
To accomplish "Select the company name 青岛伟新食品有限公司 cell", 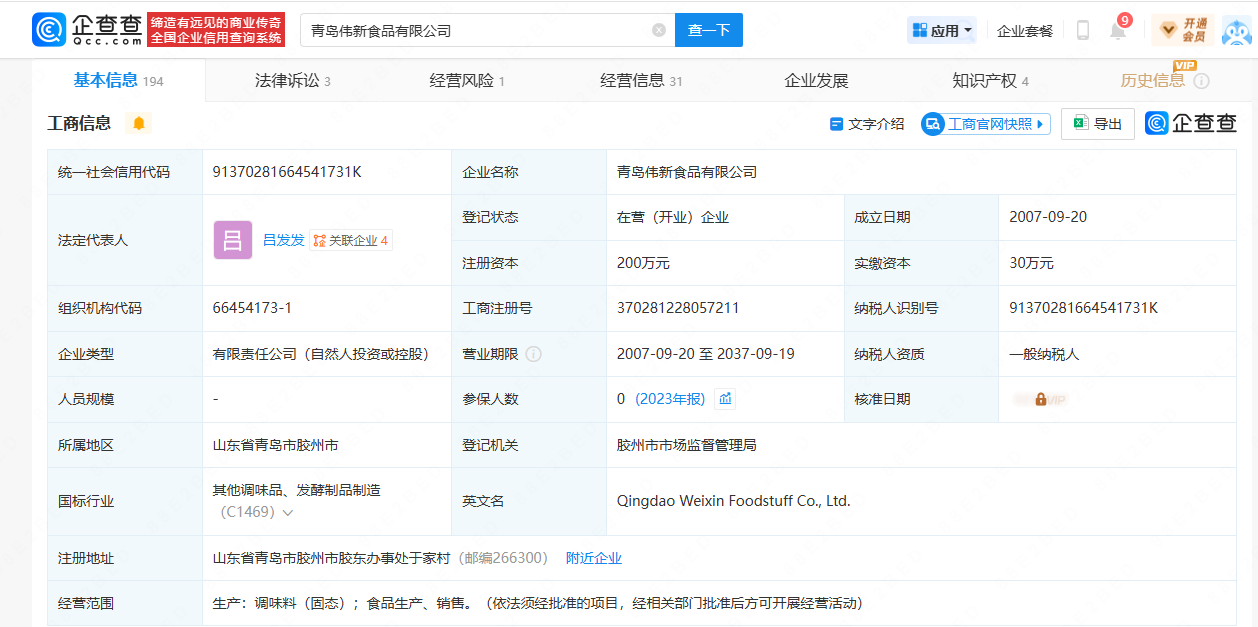I will click(687, 172).
